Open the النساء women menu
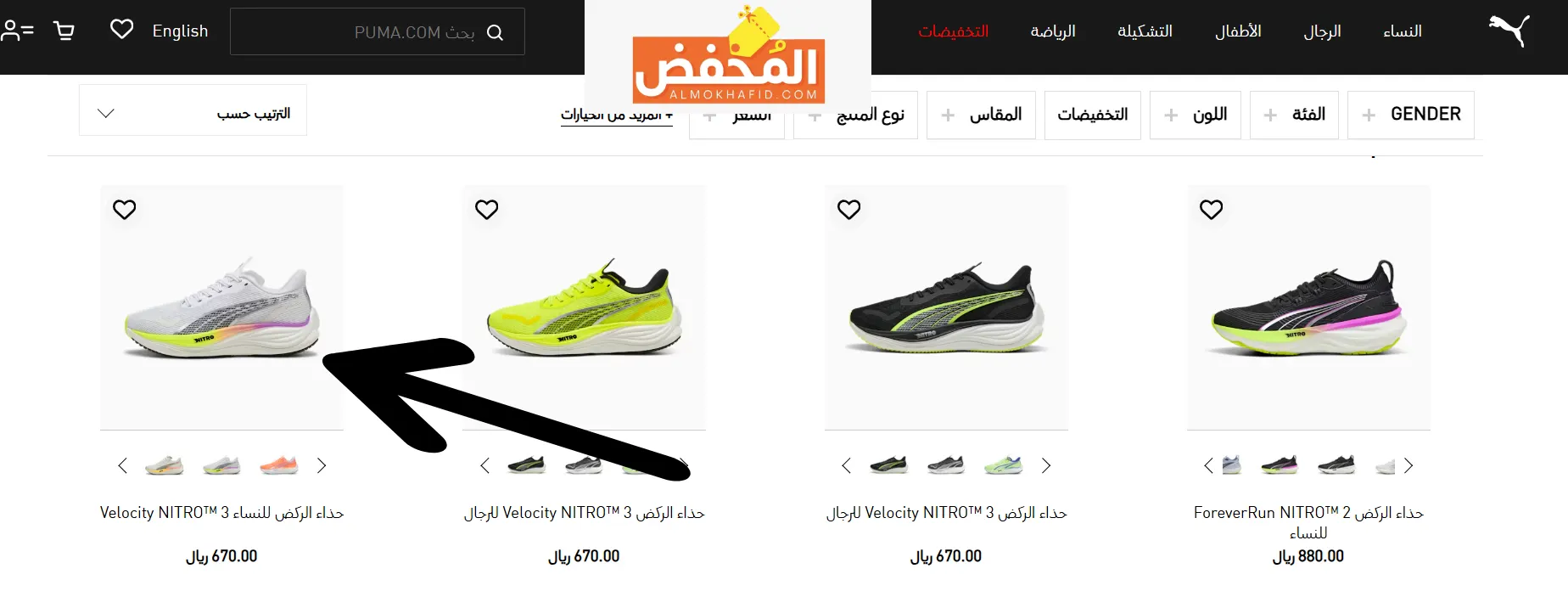Image resolution: width=1568 pixels, height=608 pixels. [x=1403, y=31]
